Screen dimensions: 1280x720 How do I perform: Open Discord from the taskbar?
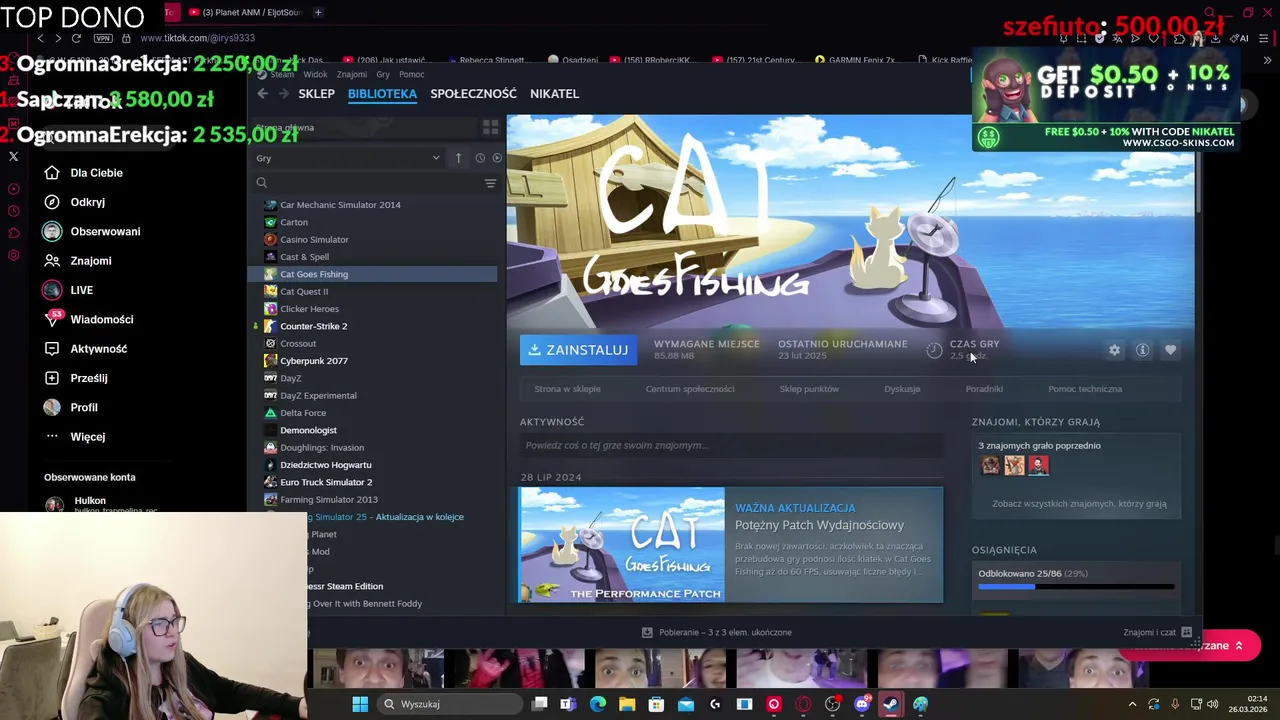pyautogui.click(x=862, y=704)
